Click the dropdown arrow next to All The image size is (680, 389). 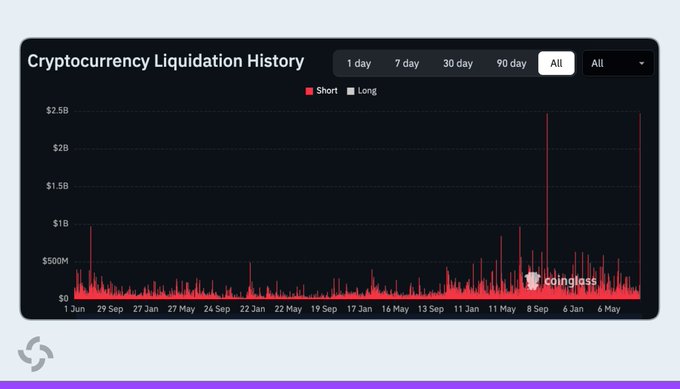pos(641,63)
